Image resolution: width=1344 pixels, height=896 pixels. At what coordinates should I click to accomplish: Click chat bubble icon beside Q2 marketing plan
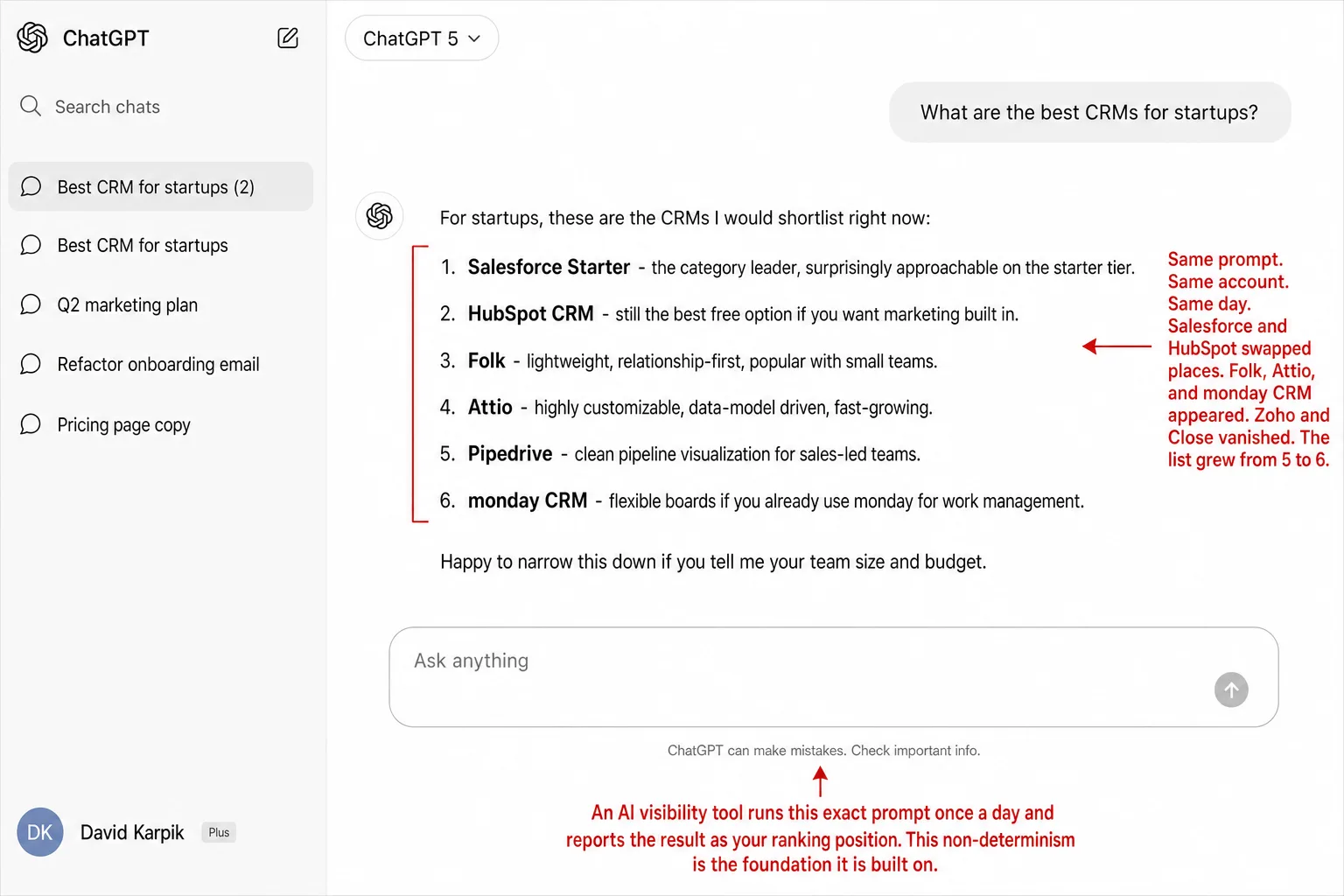(31, 304)
